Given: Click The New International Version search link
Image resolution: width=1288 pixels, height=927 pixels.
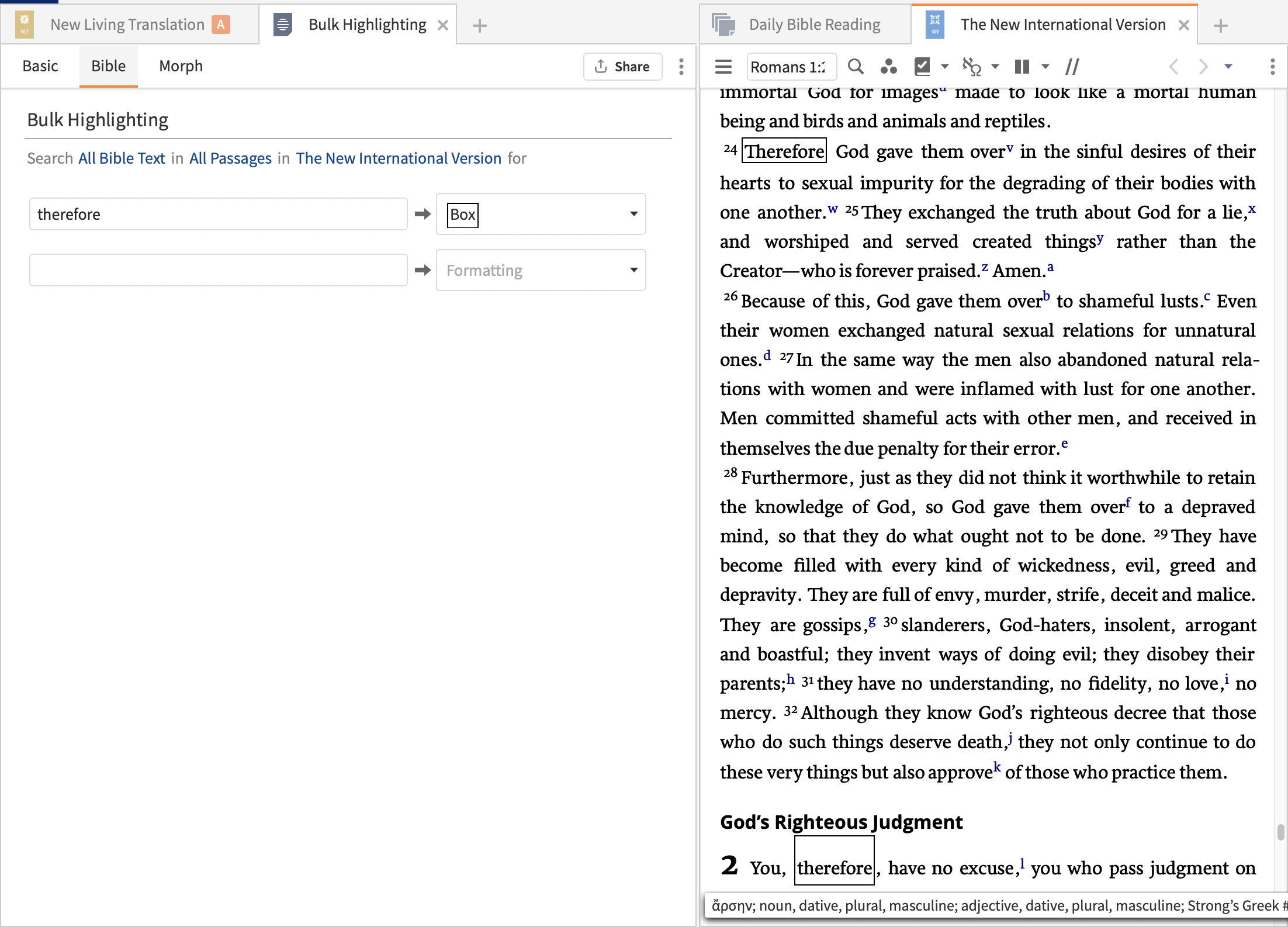Looking at the screenshot, I should (399, 158).
